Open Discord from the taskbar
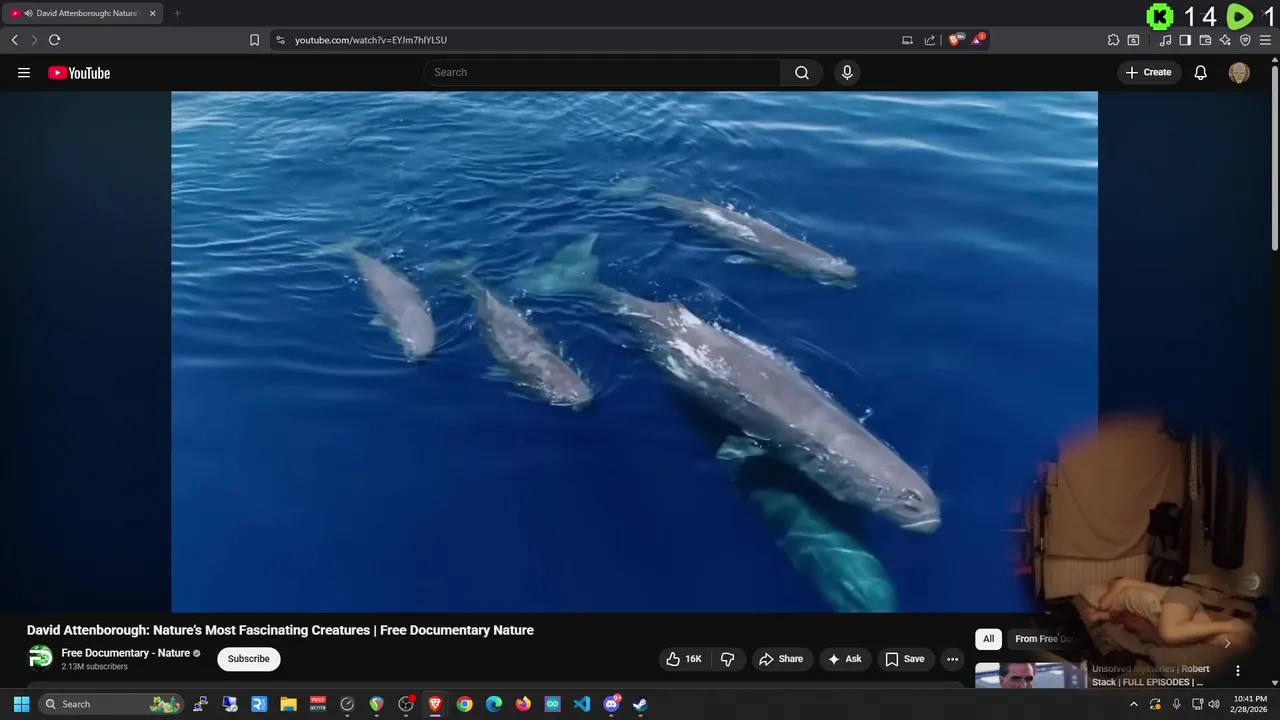1280x720 pixels. (x=611, y=704)
